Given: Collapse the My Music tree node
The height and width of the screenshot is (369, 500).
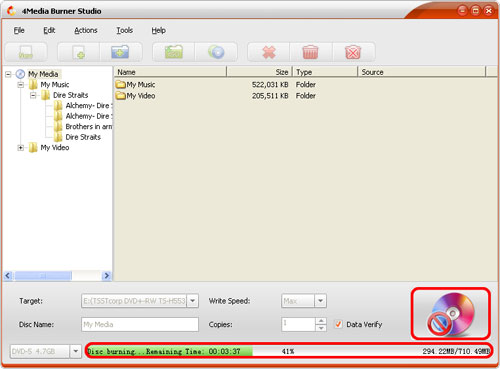Looking at the screenshot, I should (x=21, y=85).
